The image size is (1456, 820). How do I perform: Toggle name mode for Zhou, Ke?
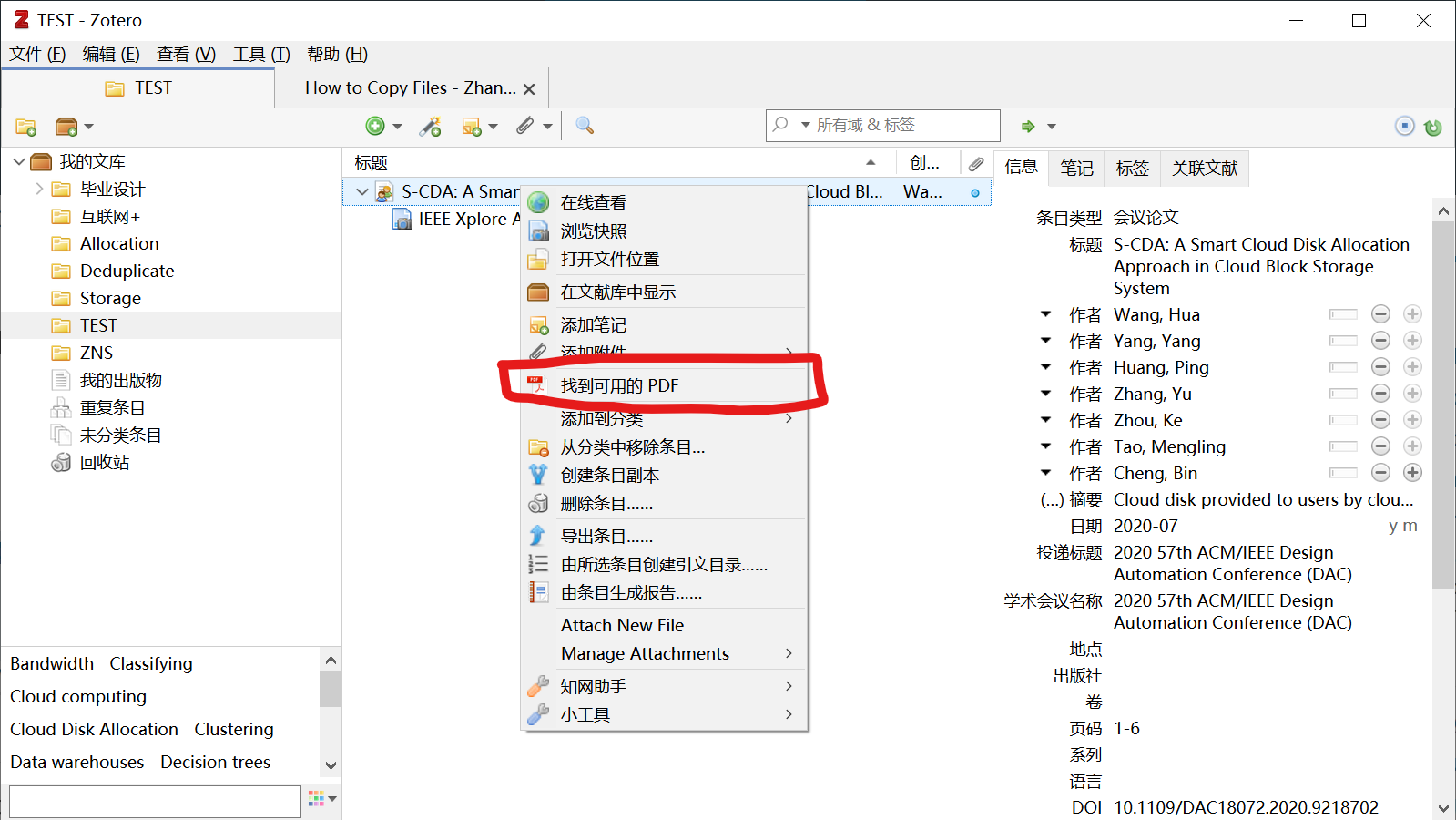coord(1343,420)
